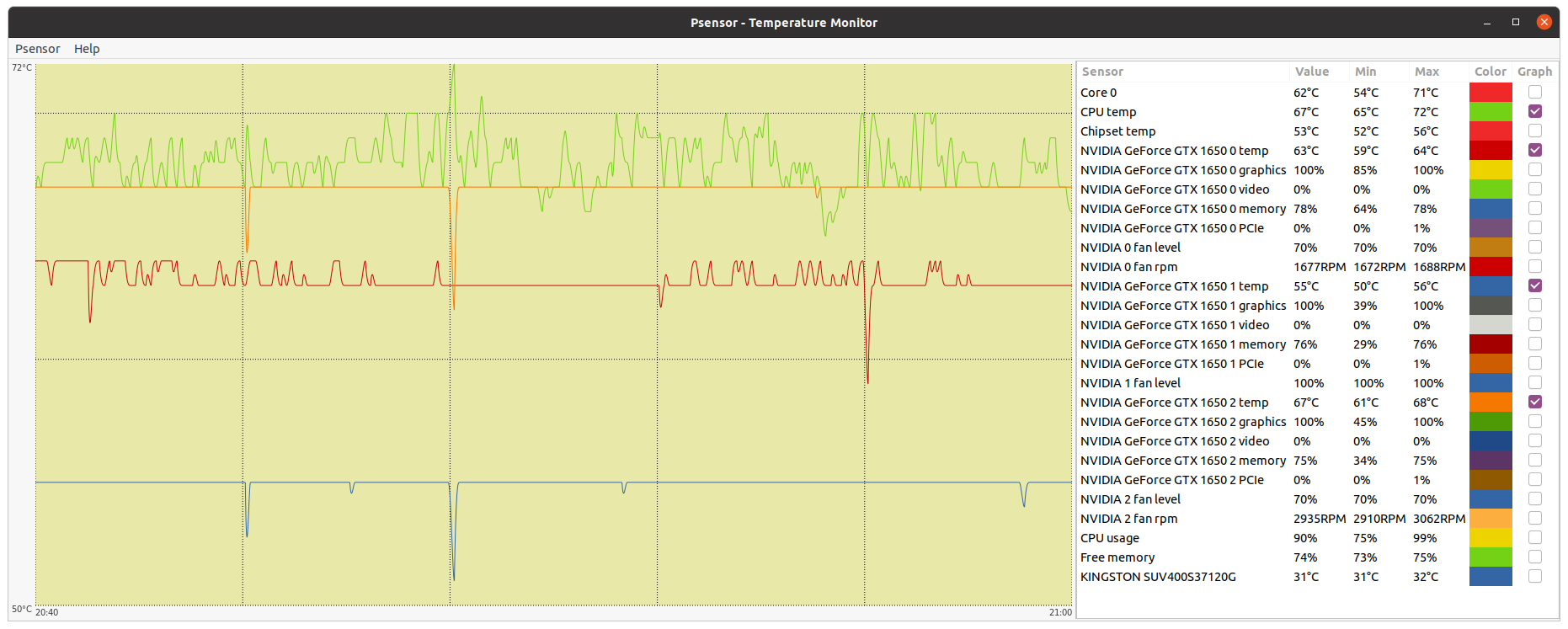Viewport: 1568px width, 629px height.
Task: Open the Help menu
Action: [x=87, y=49]
